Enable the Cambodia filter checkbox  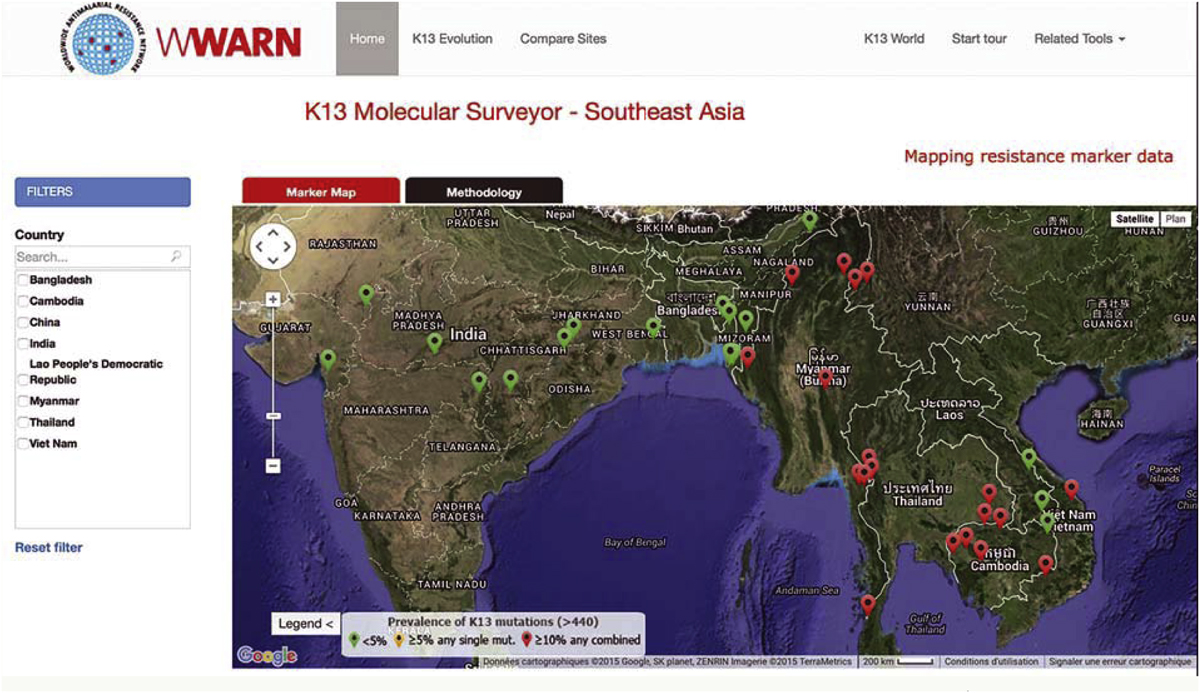pos(23,301)
